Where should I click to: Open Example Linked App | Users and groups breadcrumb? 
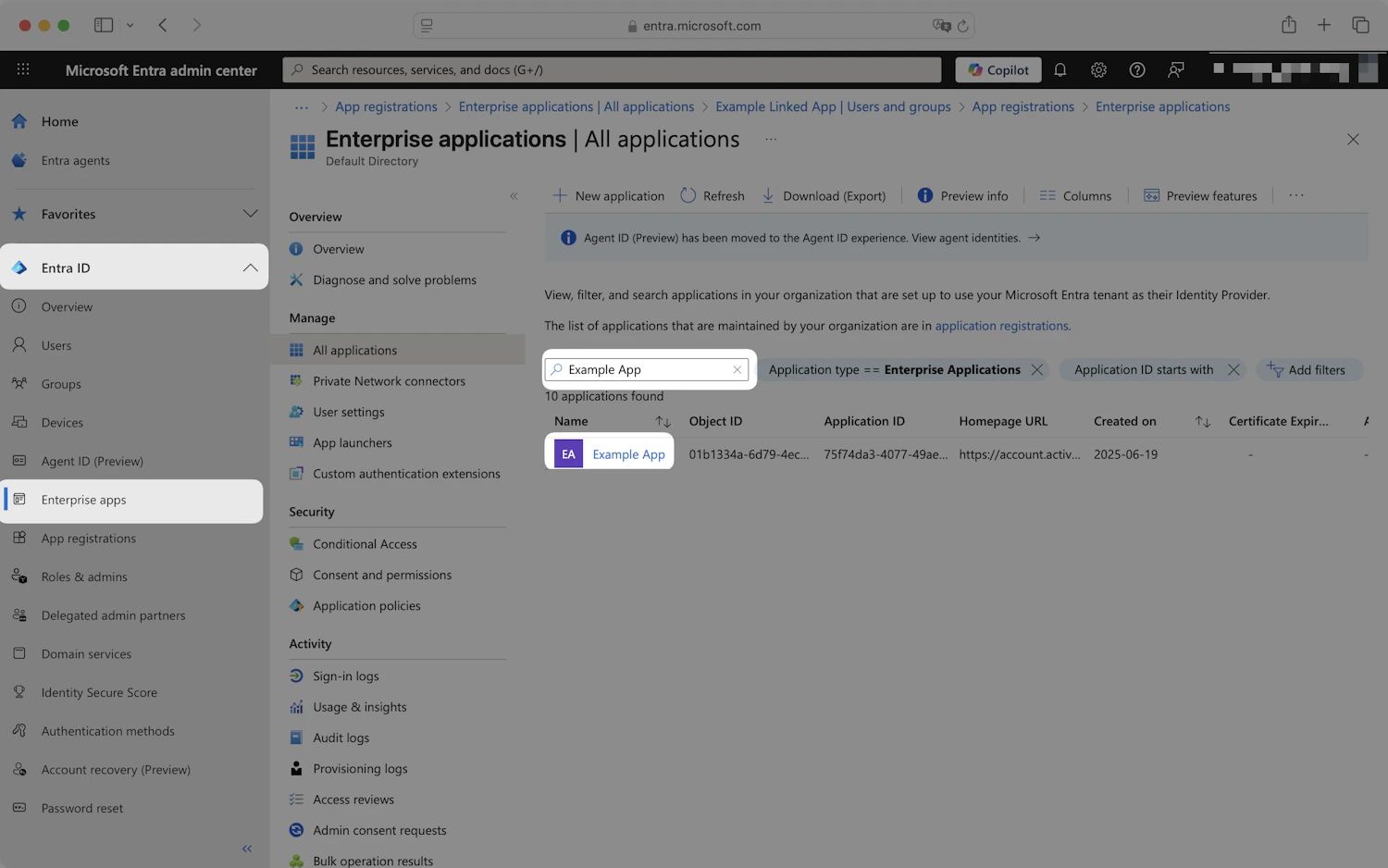point(833,107)
